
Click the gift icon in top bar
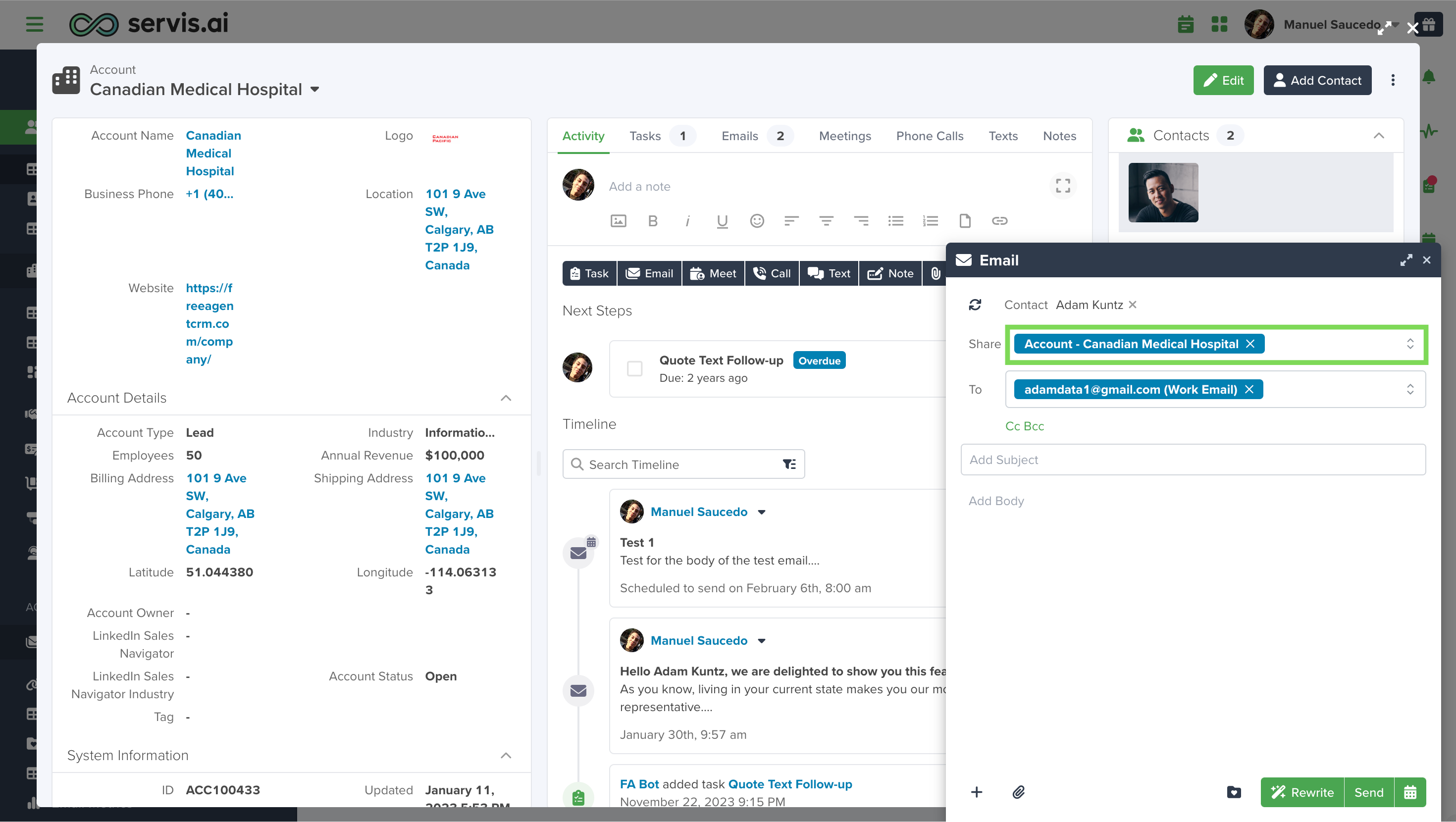1429,24
